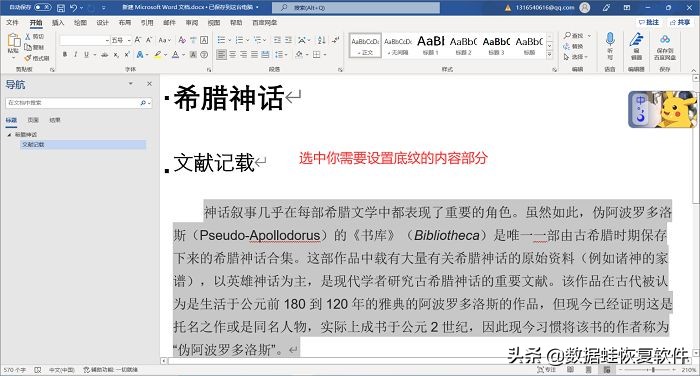Click Increase Font Size icon
This screenshot has height=376, width=700.
[138, 40]
